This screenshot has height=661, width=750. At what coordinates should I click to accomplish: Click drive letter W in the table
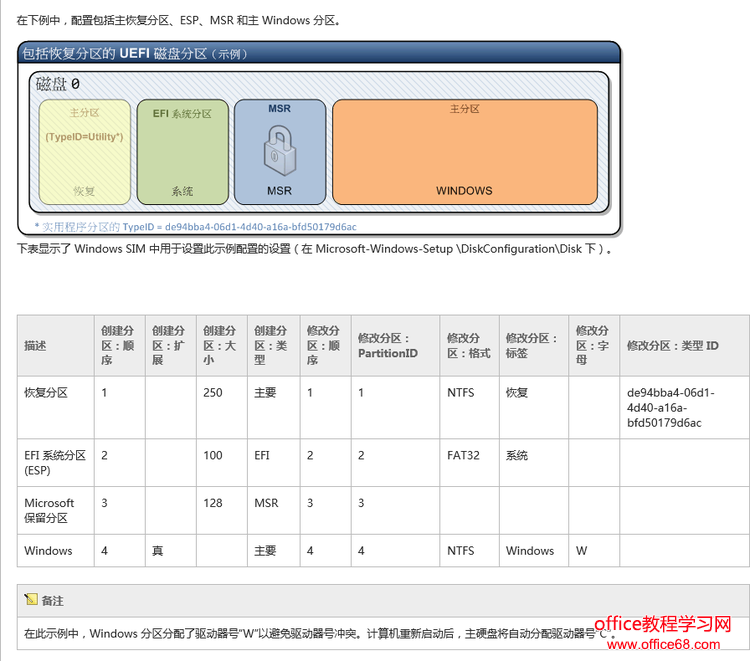coord(581,551)
